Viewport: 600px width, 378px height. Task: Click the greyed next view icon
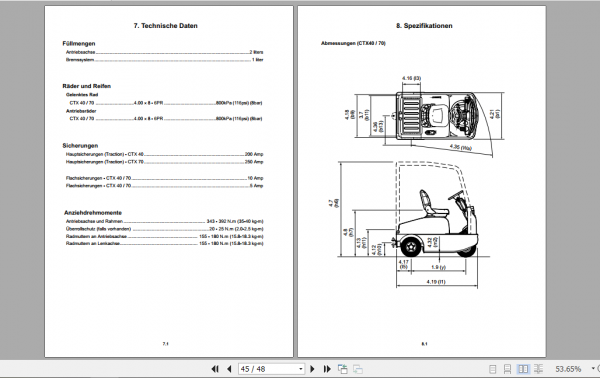click(x=358, y=369)
